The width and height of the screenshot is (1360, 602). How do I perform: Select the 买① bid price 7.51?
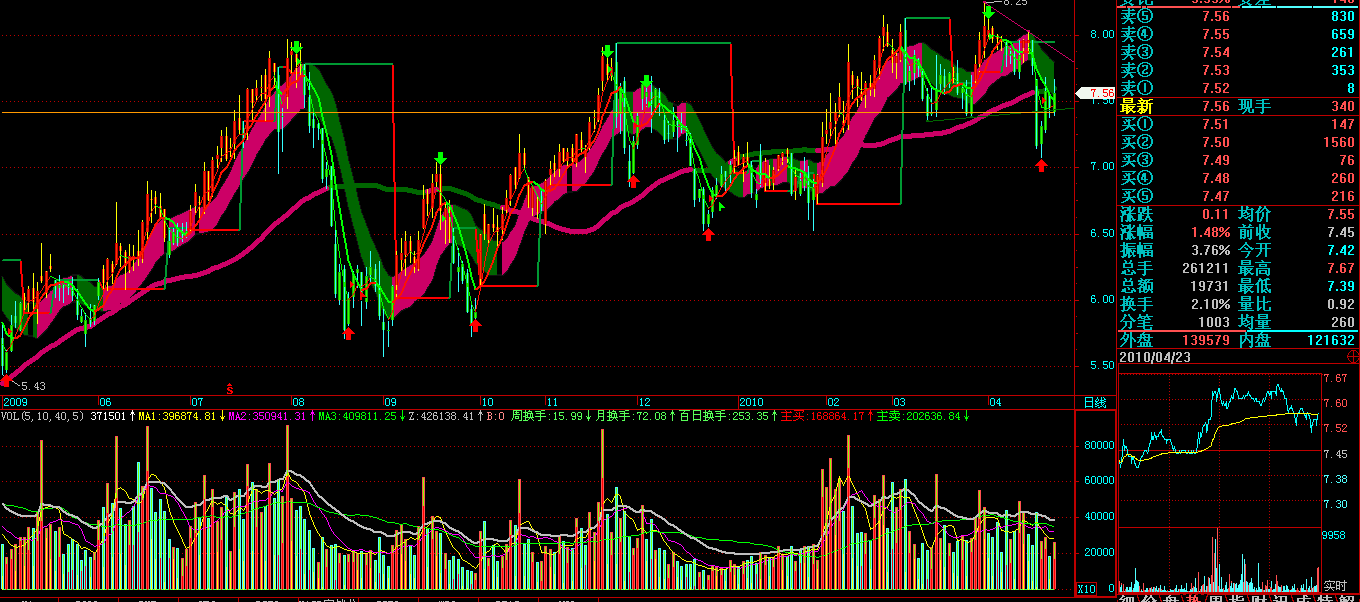1216,124
